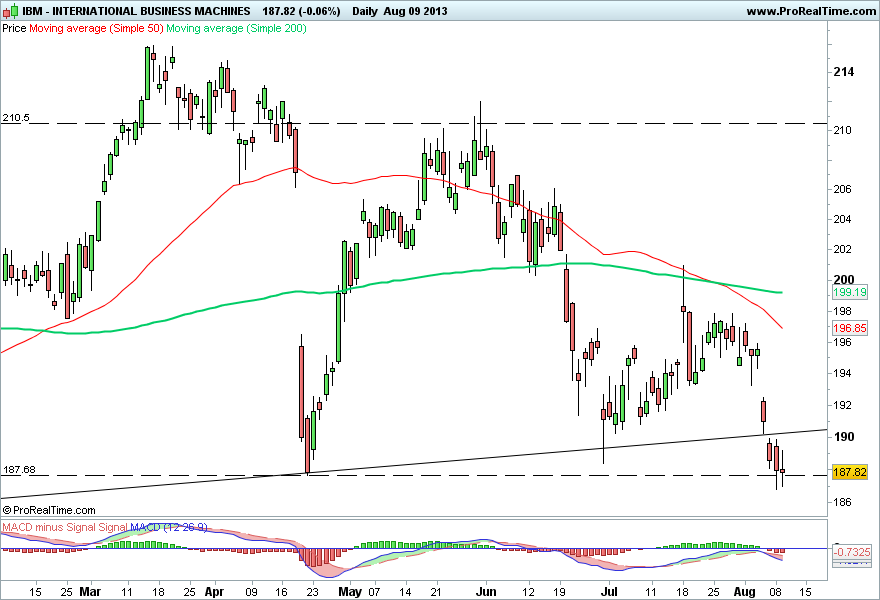Click the 204 price axis label
The image size is (880, 600).
pos(842,219)
